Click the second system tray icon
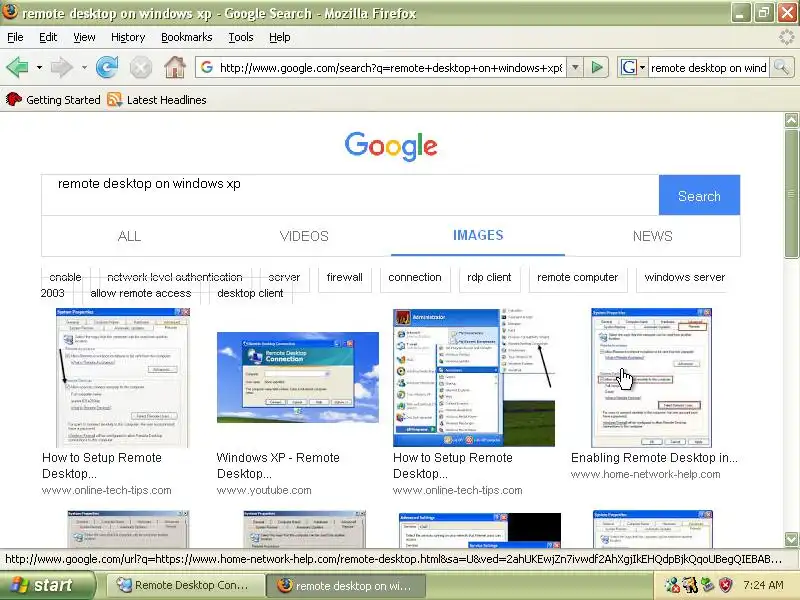 [x=690, y=585]
